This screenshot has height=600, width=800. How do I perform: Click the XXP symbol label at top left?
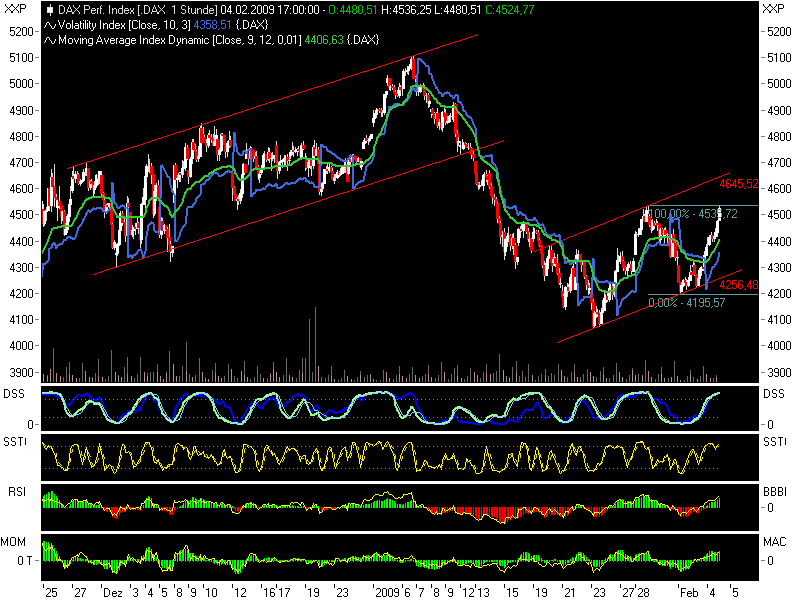pyautogui.click(x=14, y=9)
